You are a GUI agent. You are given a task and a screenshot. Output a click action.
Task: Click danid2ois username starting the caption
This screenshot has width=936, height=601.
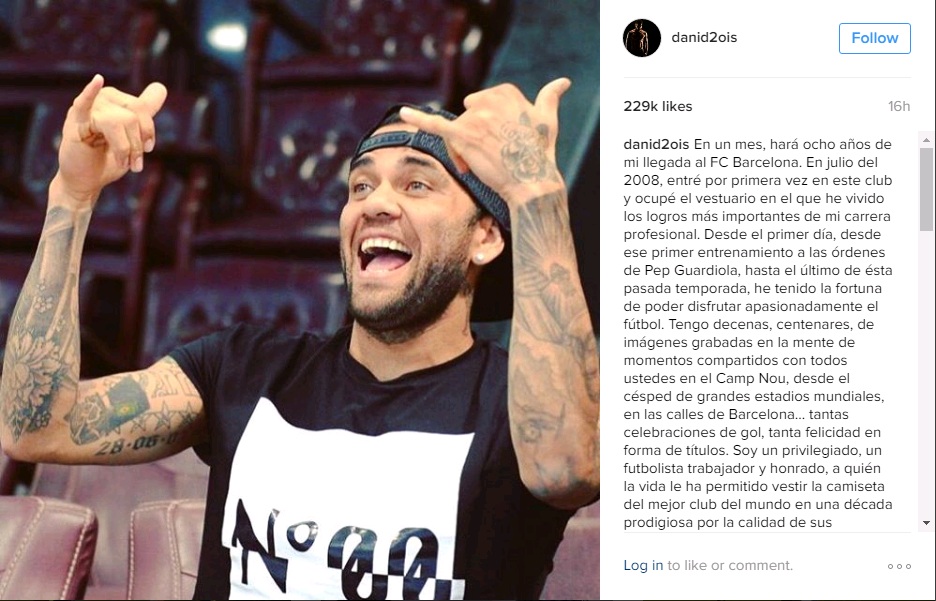(656, 144)
